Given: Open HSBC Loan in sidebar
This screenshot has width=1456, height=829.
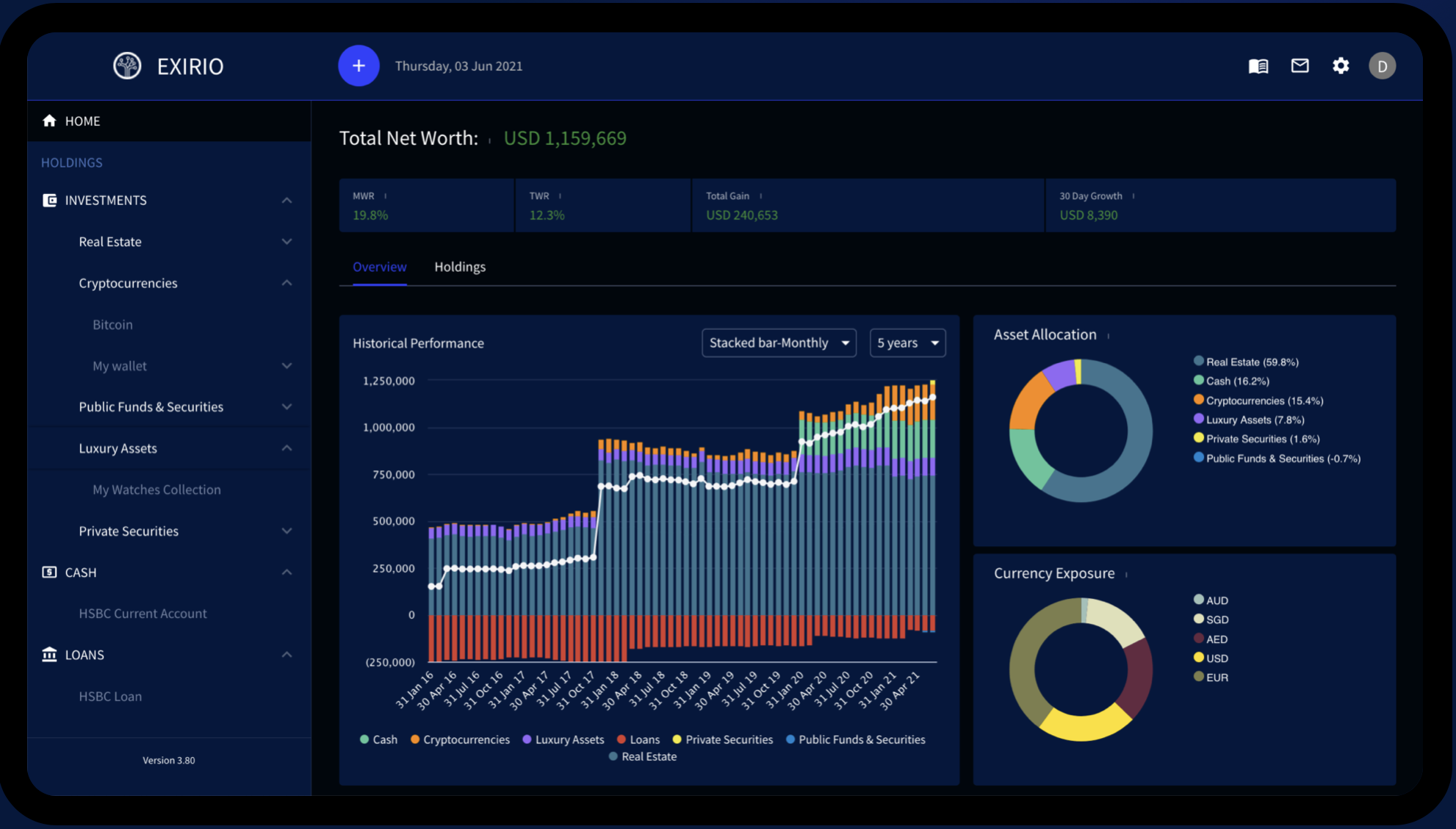Looking at the screenshot, I should click(110, 696).
